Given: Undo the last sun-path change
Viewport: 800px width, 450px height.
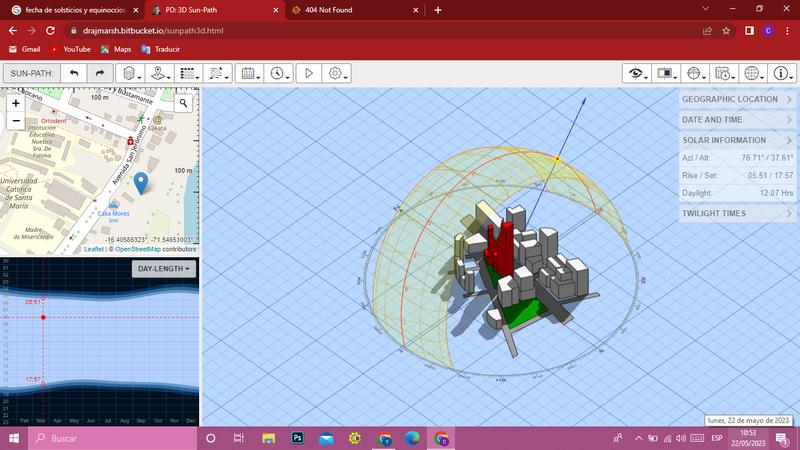Looking at the screenshot, I should click(74, 73).
